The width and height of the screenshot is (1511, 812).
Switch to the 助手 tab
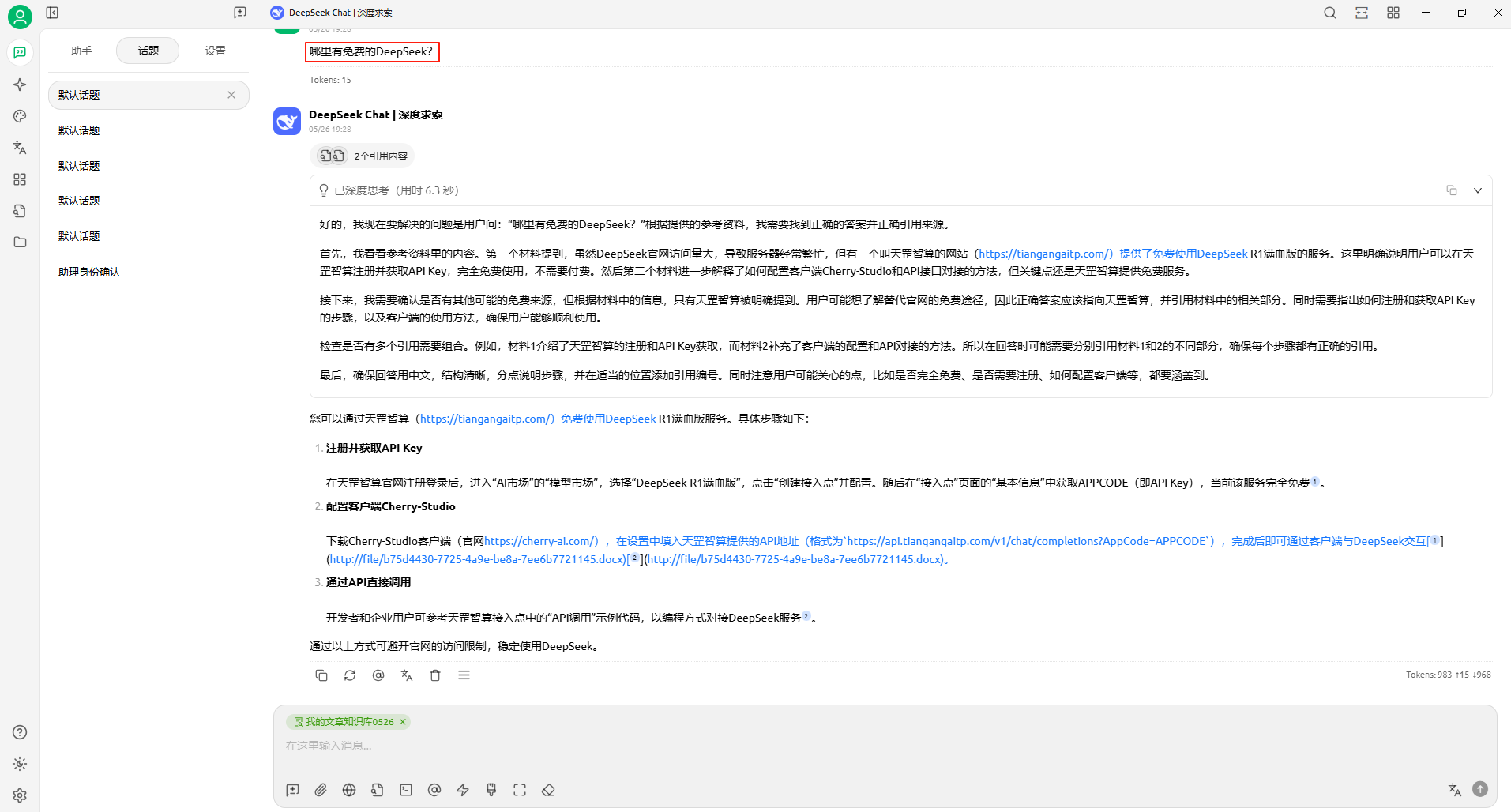click(81, 51)
